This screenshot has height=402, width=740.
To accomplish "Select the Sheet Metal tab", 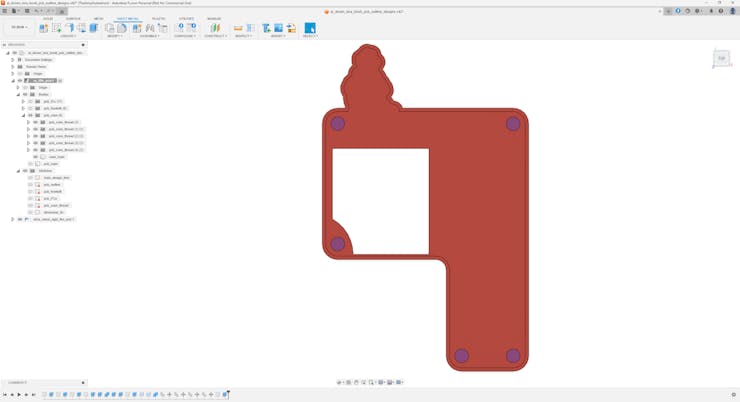I will [128, 19].
